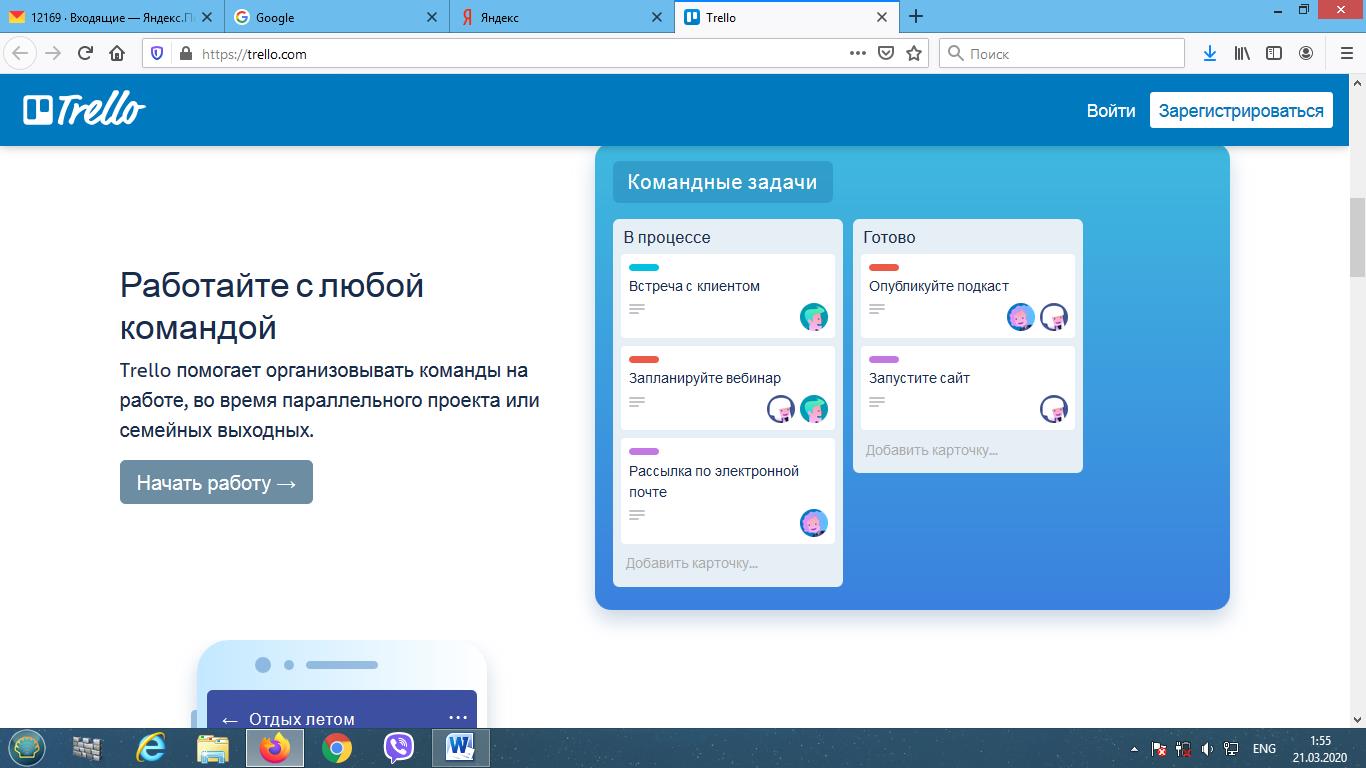Screen dimensions: 1366x768
Task: Click avatar on Запустите сайт card
Action: [x=1054, y=409]
